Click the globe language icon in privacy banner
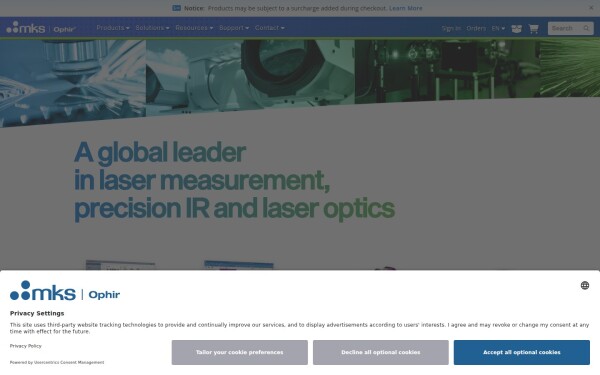Image resolution: width=600 pixels, height=375 pixels. pyautogui.click(x=585, y=285)
